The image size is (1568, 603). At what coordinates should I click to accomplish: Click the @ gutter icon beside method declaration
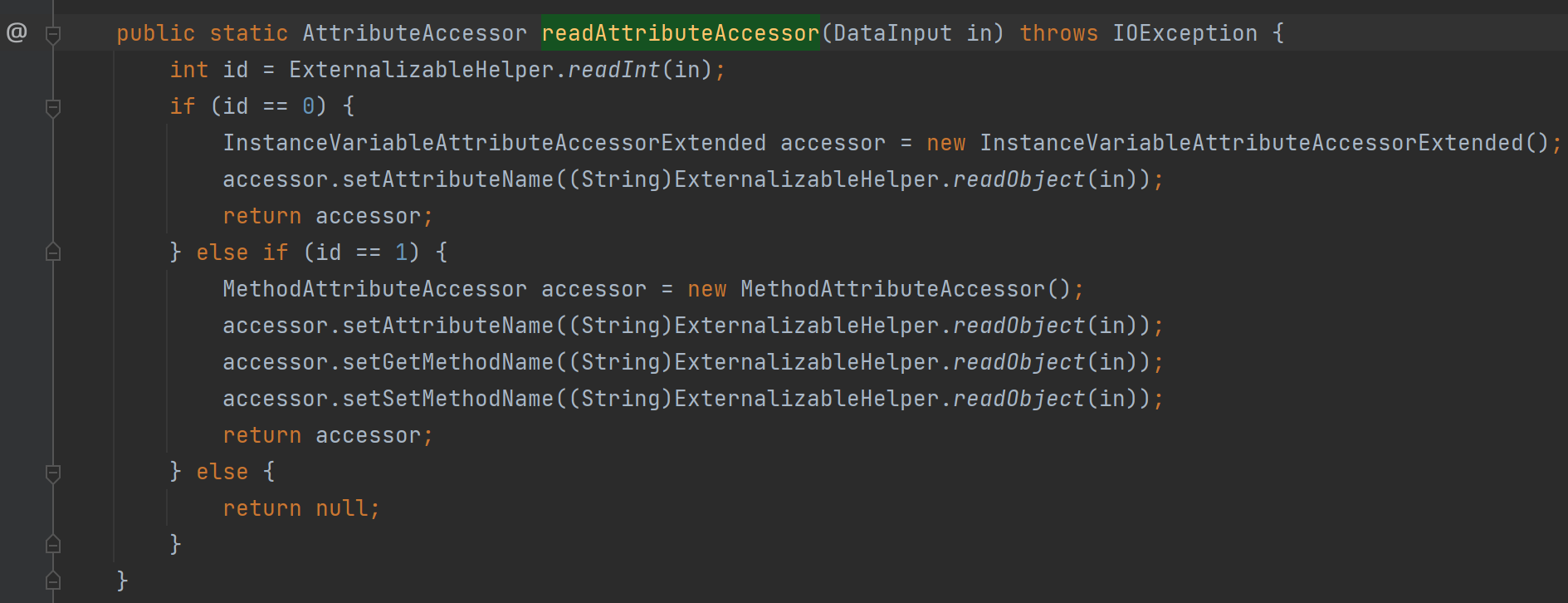pos(17,33)
